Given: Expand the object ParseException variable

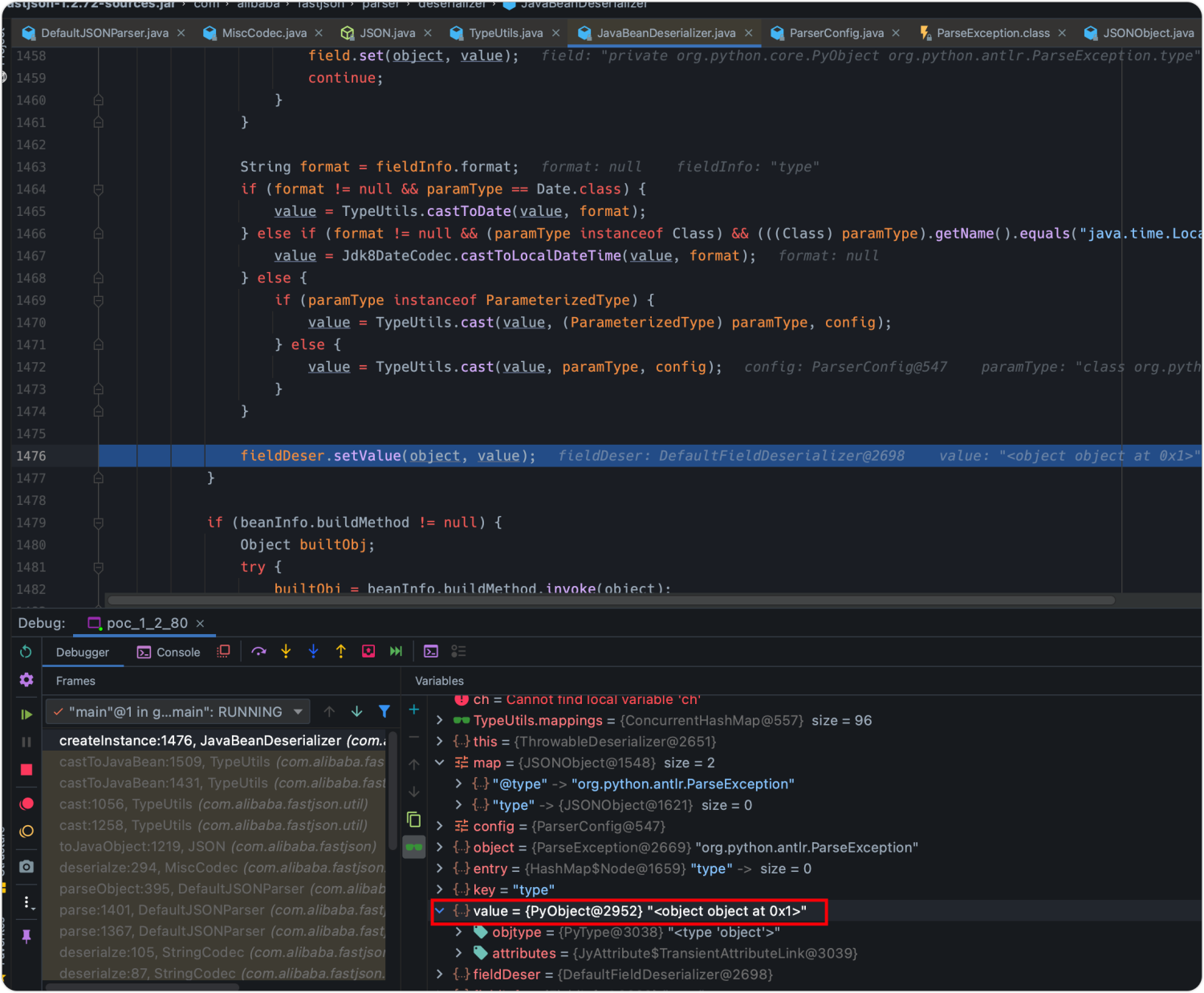Looking at the screenshot, I should click(440, 847).
